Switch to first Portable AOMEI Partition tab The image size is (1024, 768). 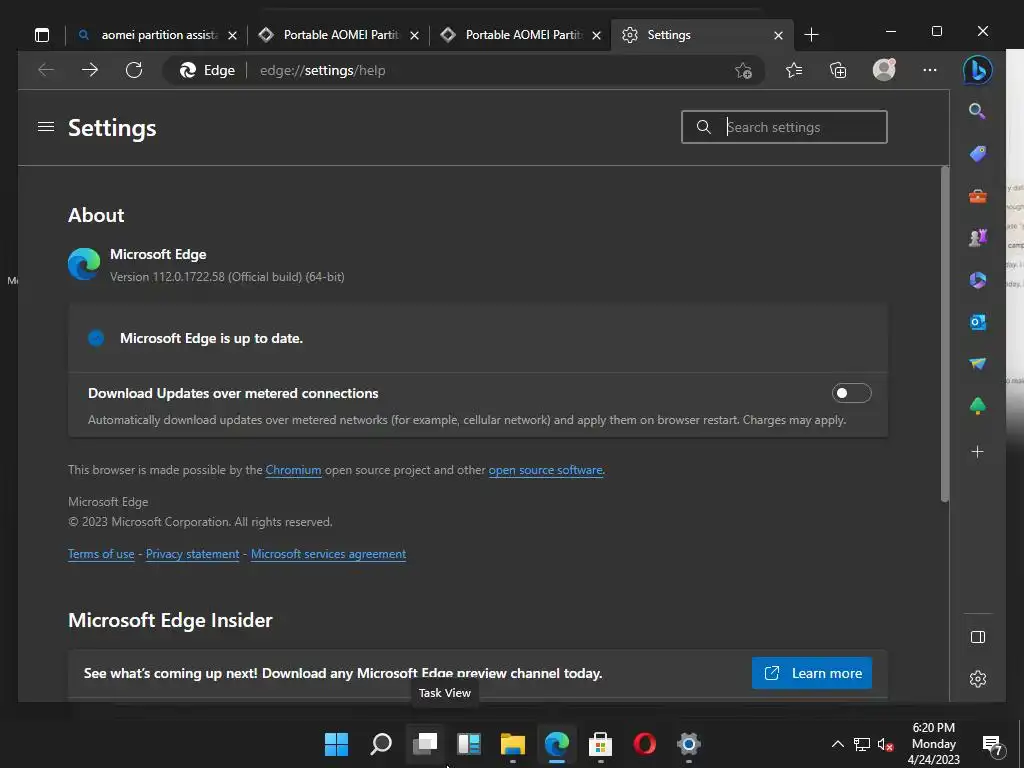point(339,35)
